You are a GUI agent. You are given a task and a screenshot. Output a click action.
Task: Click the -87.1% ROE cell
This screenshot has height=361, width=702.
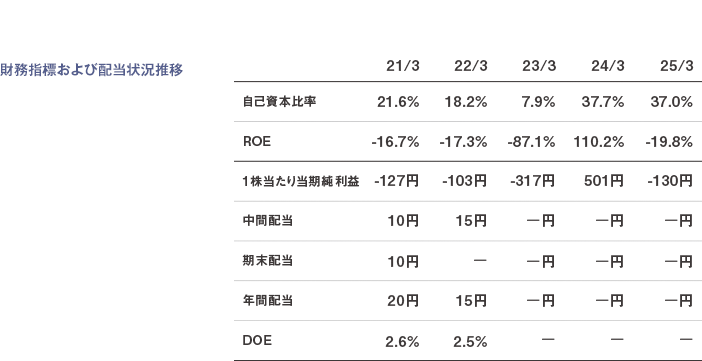531,142
